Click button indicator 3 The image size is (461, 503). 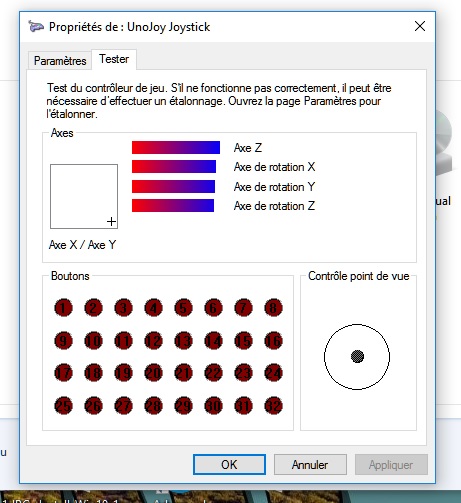[x=123, y=307]
